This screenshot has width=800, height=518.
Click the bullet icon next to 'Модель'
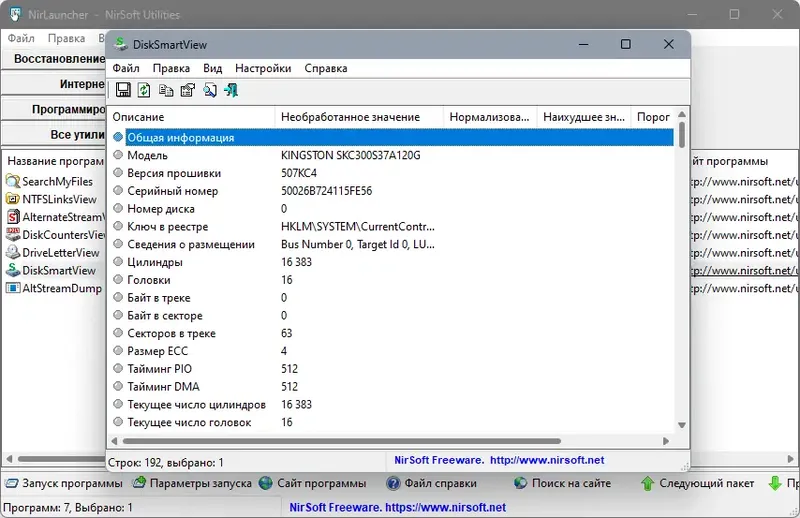118,155
